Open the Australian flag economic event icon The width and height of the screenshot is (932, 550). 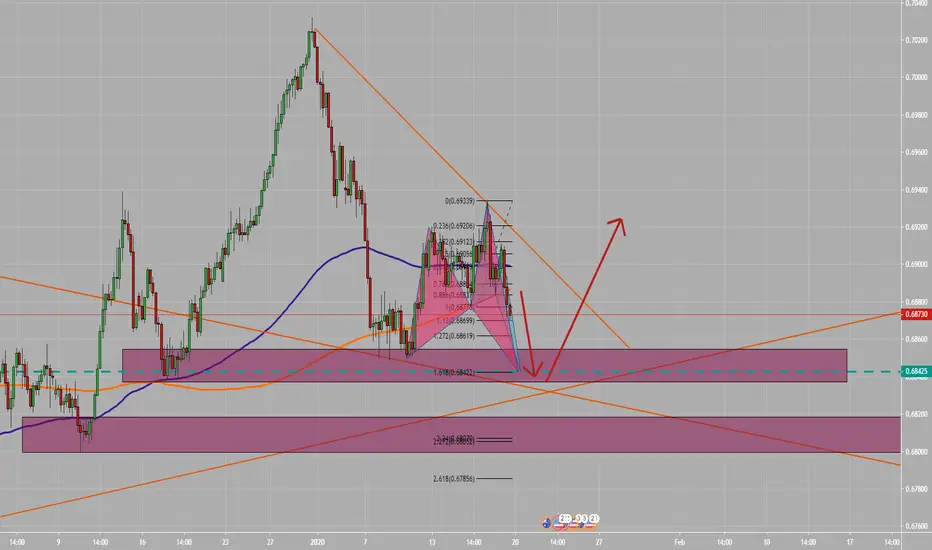point(546,524)
